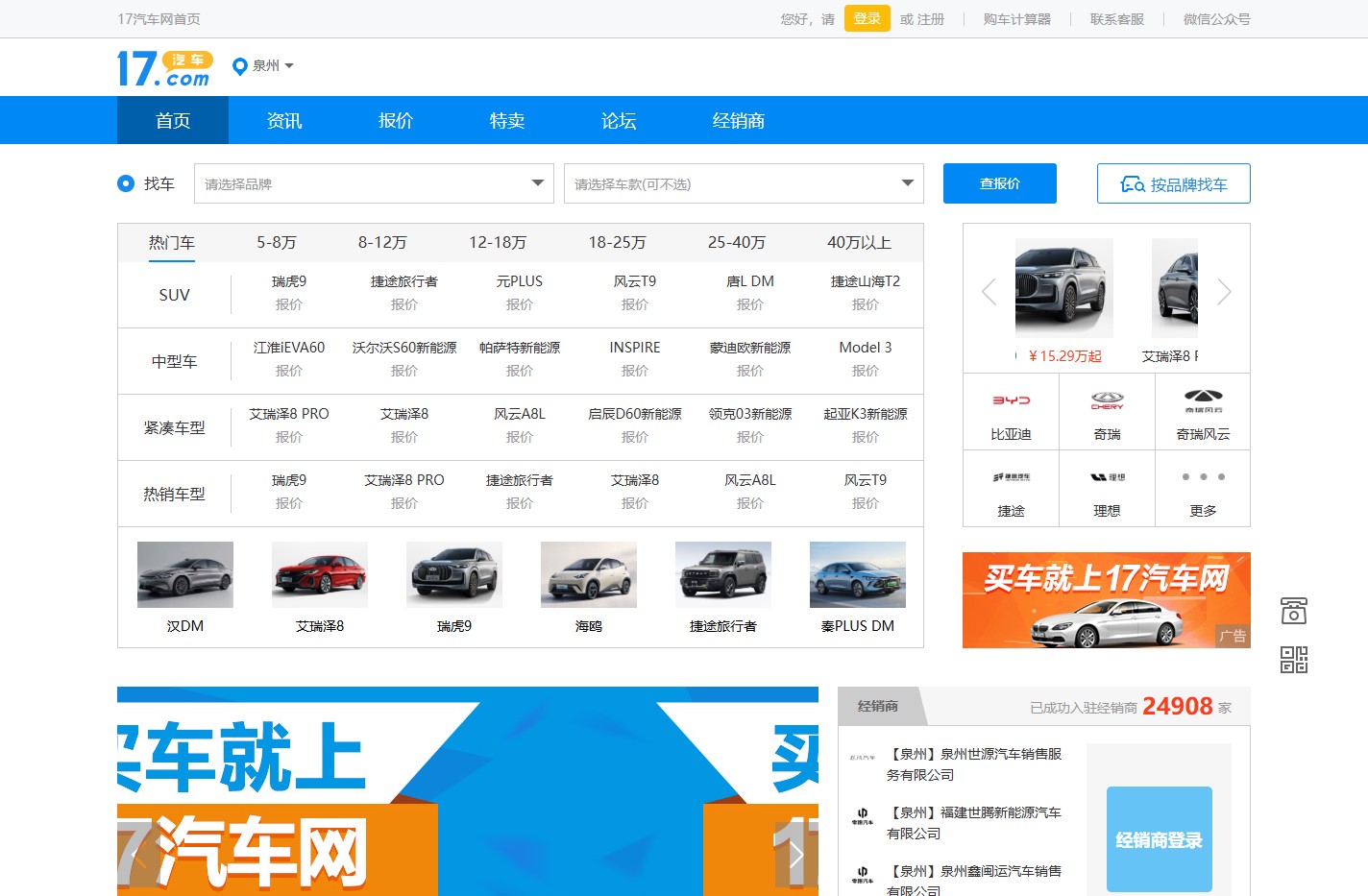This screenshot has height=896, width=1368.
Task: Click the telephone icon on right sidebar
Action: pos(1294,611)
